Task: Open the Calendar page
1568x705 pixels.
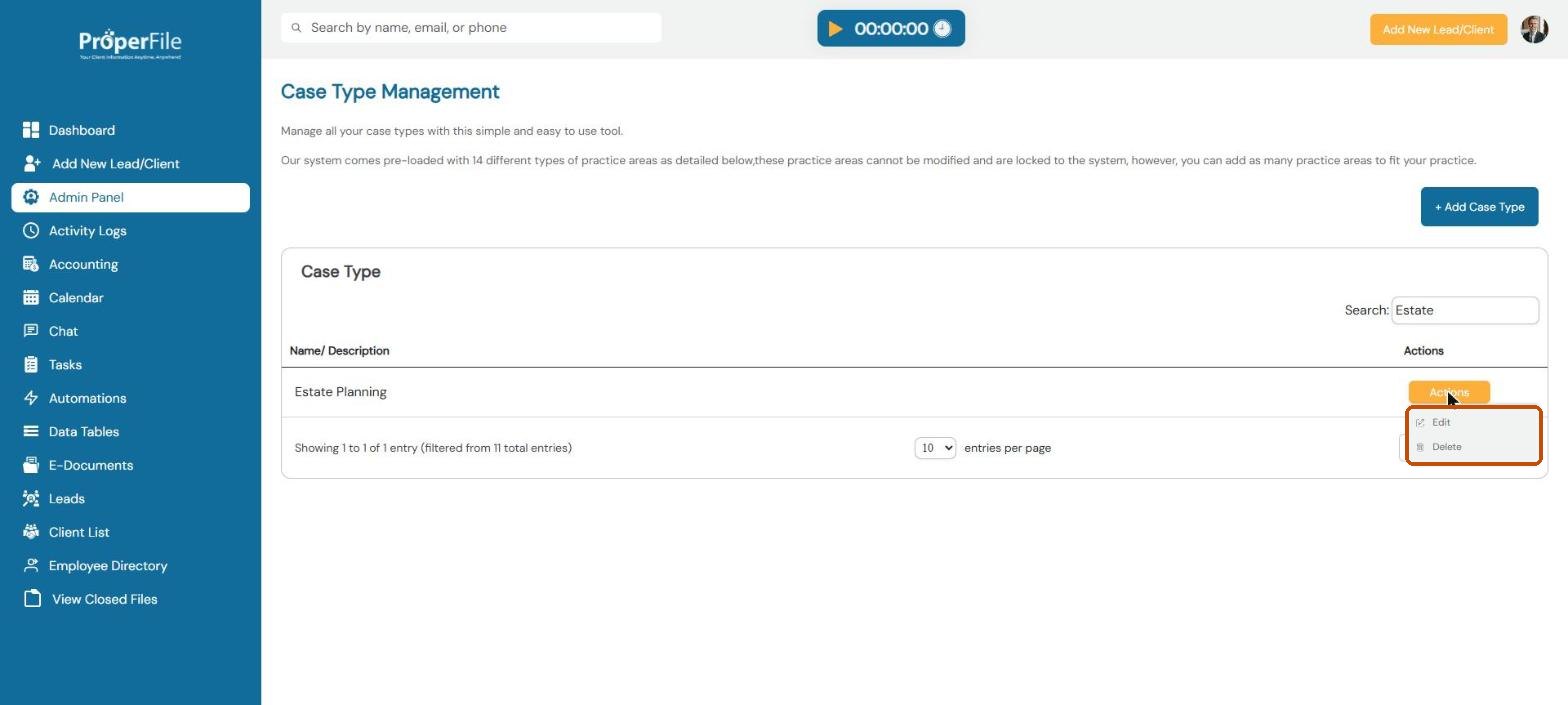Action: [76, 298]
